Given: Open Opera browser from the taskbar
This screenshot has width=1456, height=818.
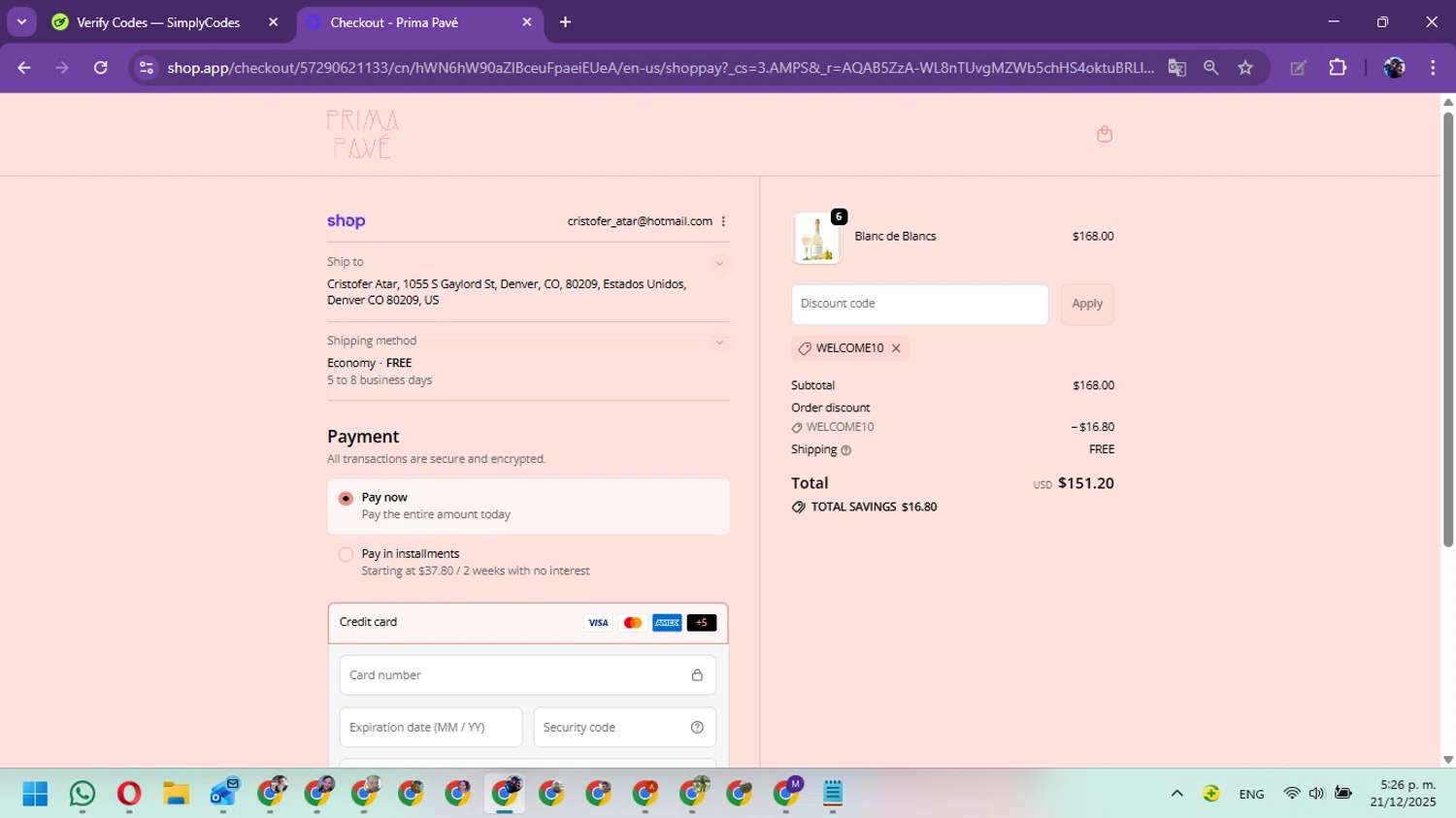Looking at the screenshot, I should [x=129, y=794].
